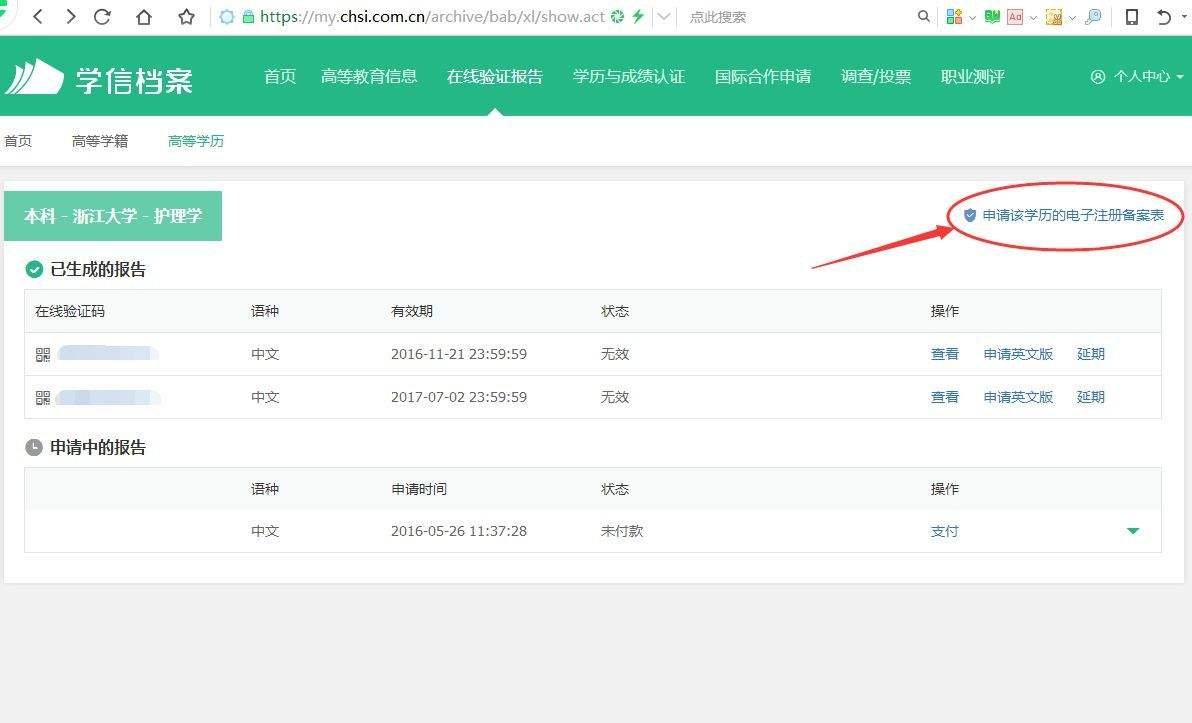
Task: Expand the green dropdown arrow in the pending report row
Action: pyautogui.click(x=1132, y=531)
